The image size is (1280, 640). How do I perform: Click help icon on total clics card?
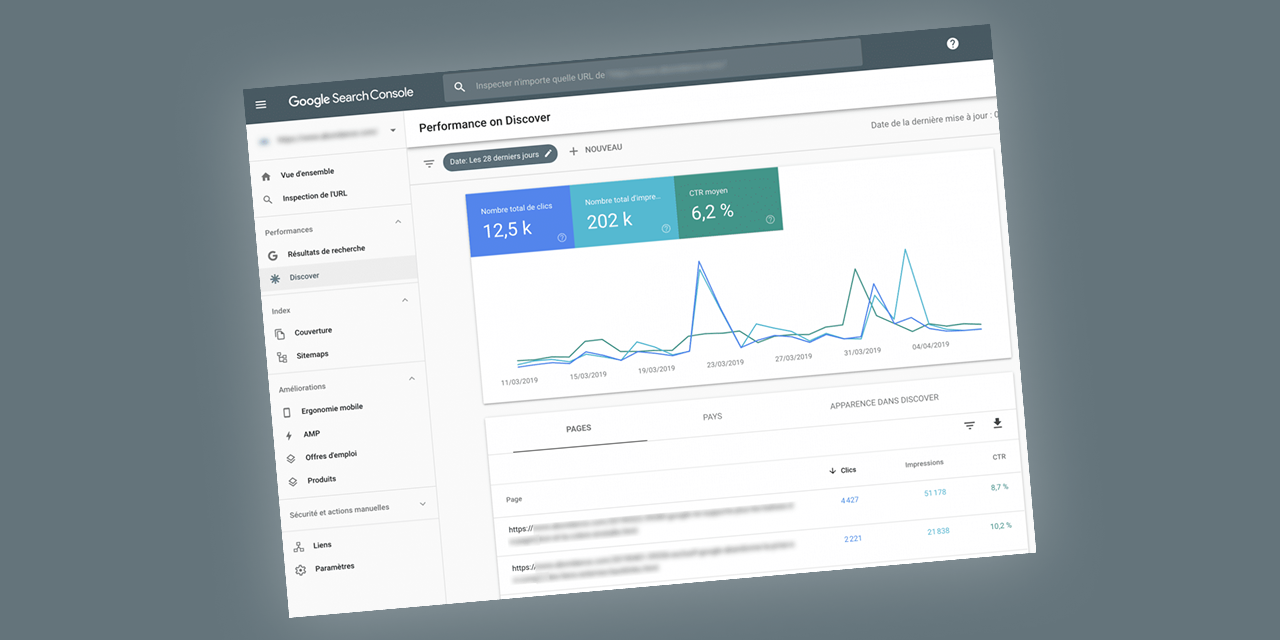coord(562,238)
